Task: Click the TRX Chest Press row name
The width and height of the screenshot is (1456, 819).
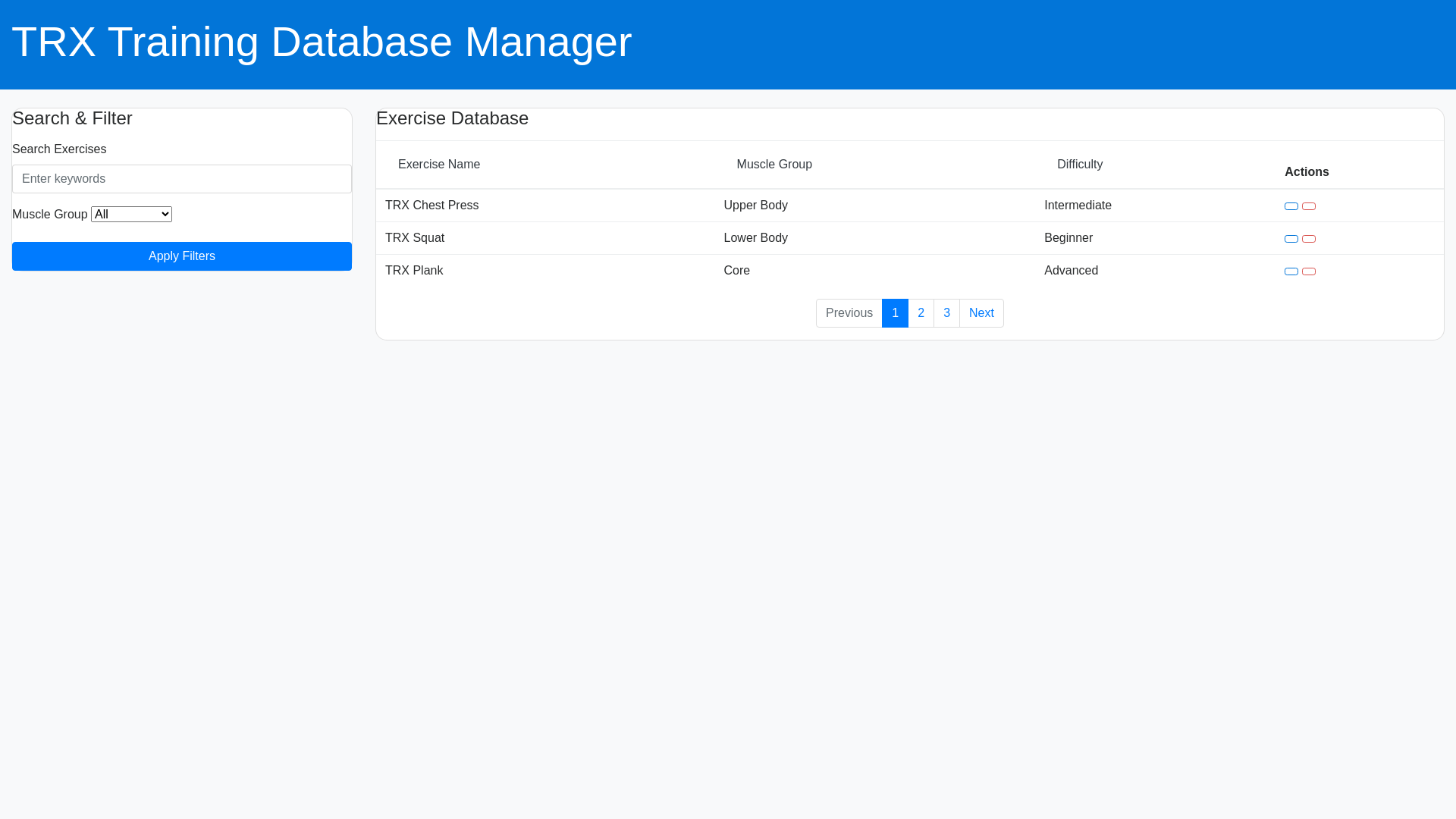Action: [431, 206]
